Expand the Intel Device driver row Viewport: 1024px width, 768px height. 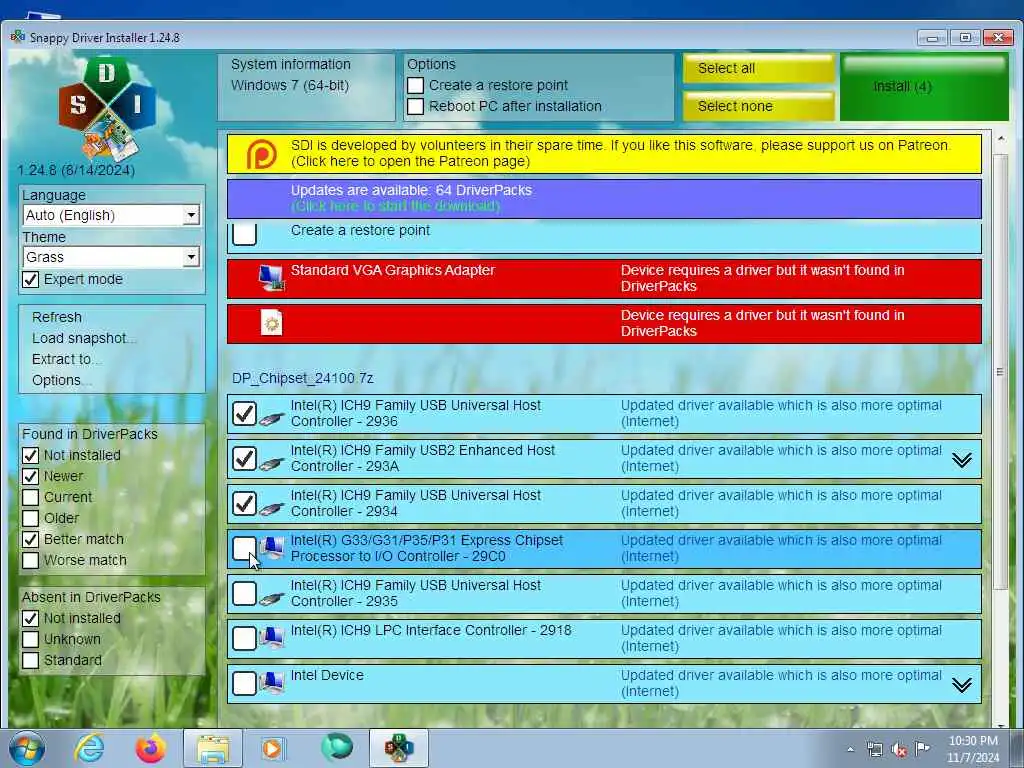pos(961,685)
